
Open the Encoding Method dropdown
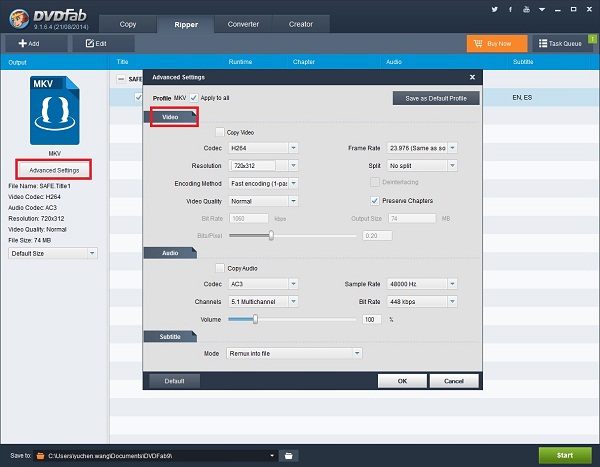[x=263, y=183]
